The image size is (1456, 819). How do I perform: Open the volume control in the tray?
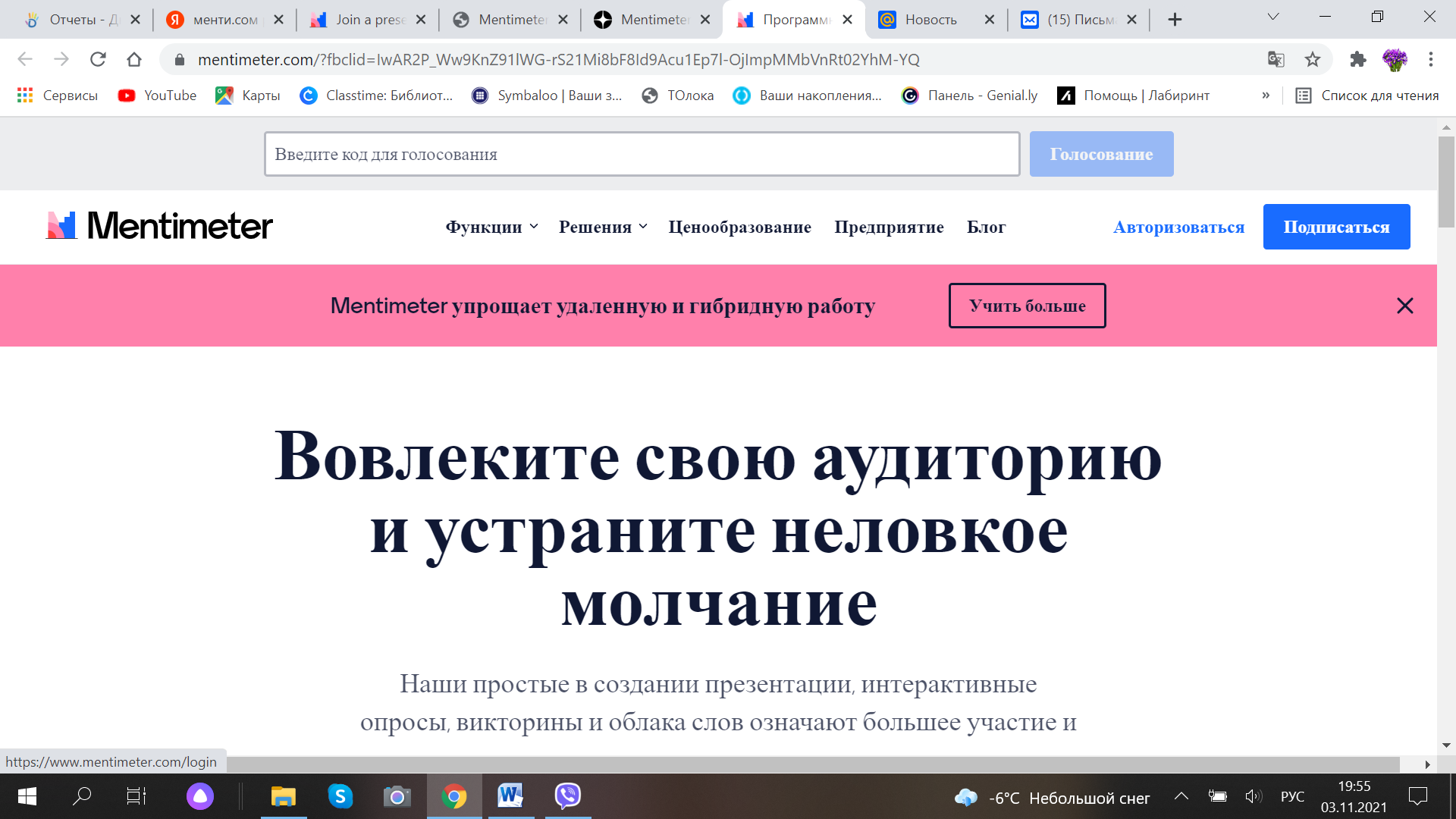click(1254, 796)
